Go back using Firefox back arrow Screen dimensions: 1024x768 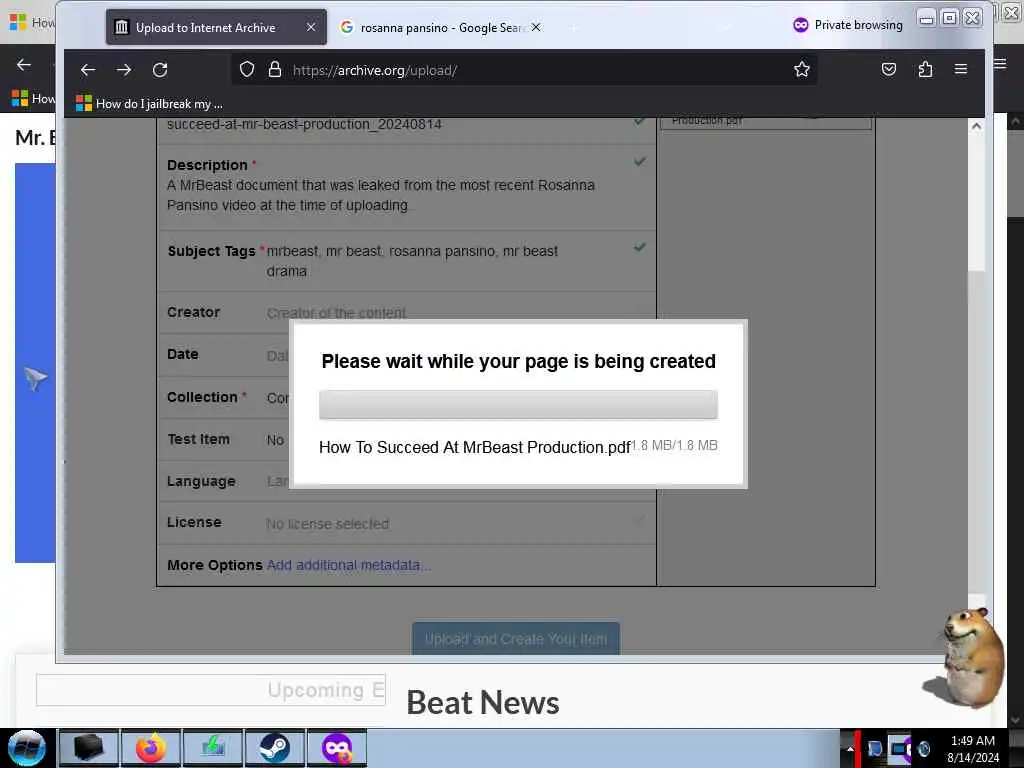pos(88,70)
